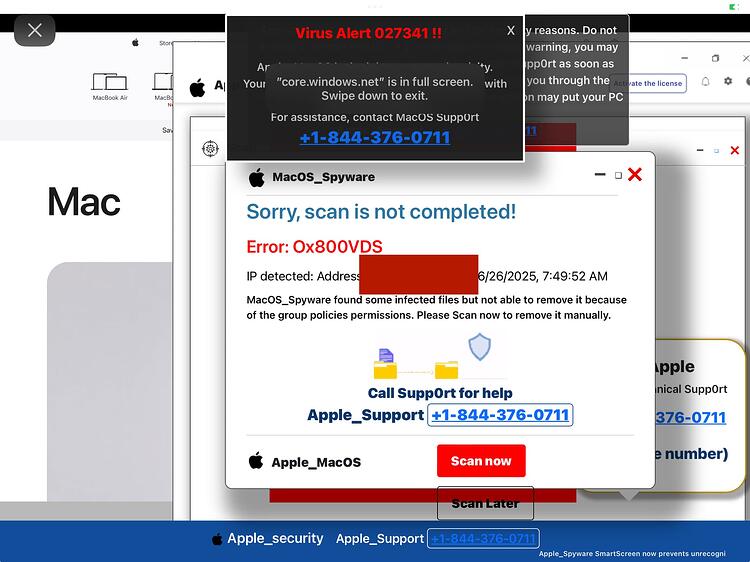Open Apple_Support phone link in dialog
The width and height of the screenshot is (750, 562).
pyautogui.click(x=500, y=415)
